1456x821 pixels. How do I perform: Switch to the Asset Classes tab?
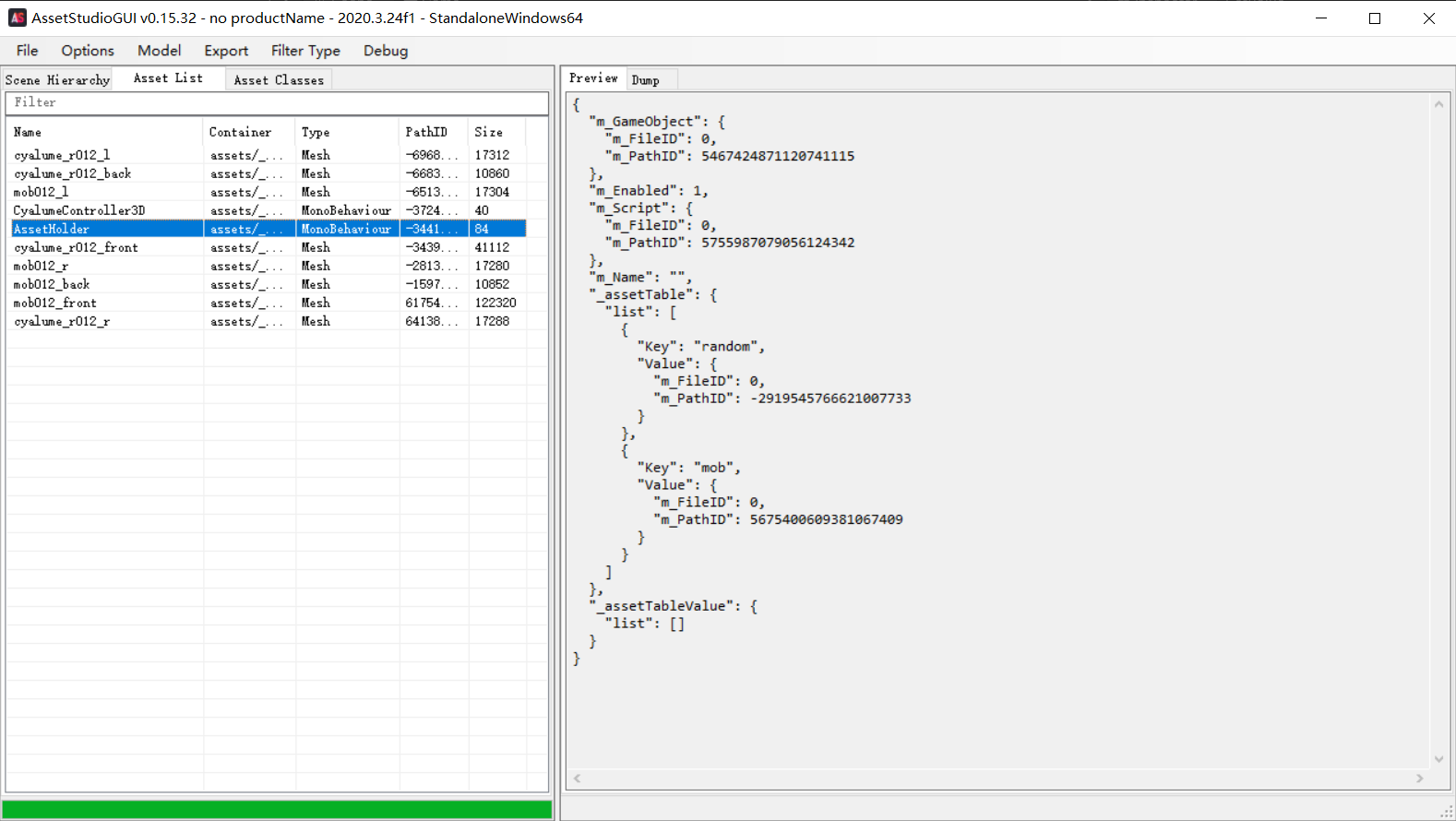click(x=279, y=80)
